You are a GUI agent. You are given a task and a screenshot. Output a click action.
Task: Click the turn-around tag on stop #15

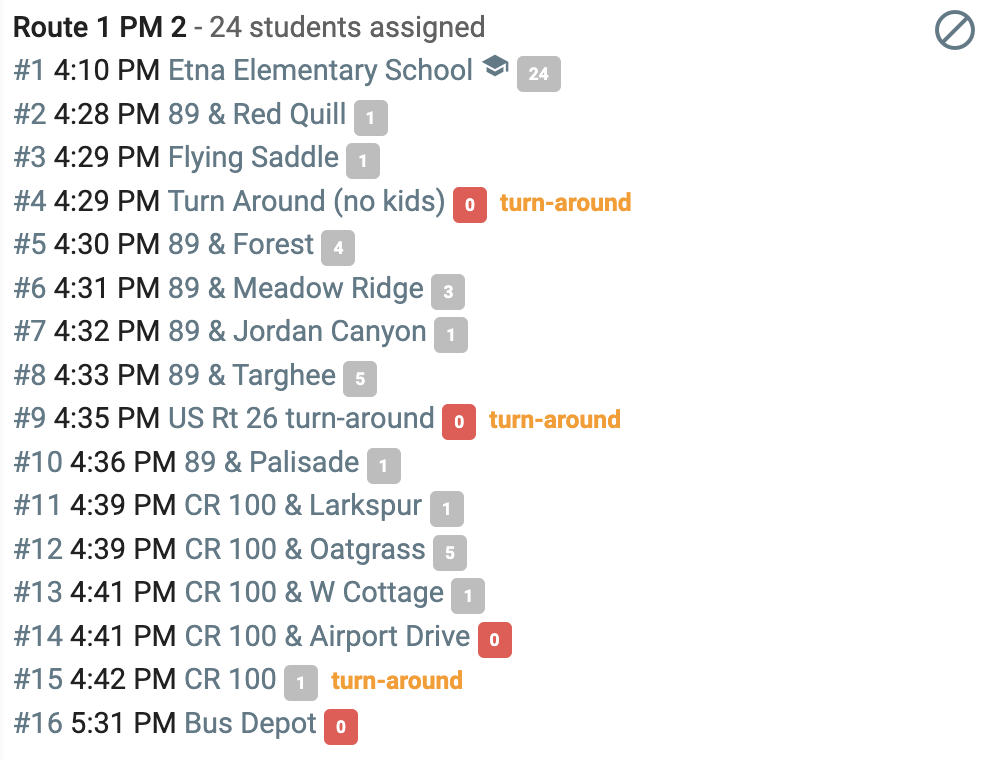pyautogui.click(x=397, y=681)
